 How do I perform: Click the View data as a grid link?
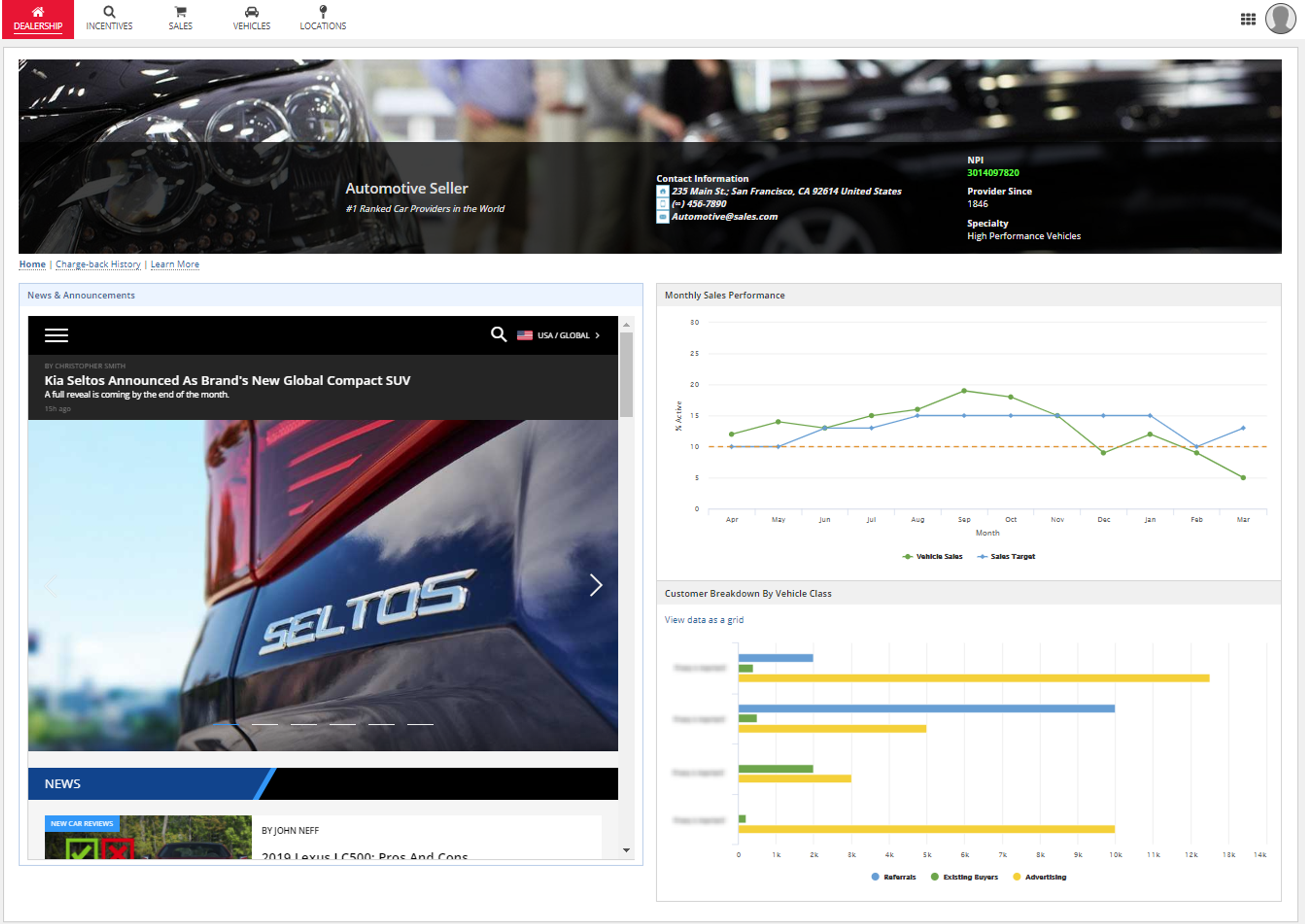[704, 620]
